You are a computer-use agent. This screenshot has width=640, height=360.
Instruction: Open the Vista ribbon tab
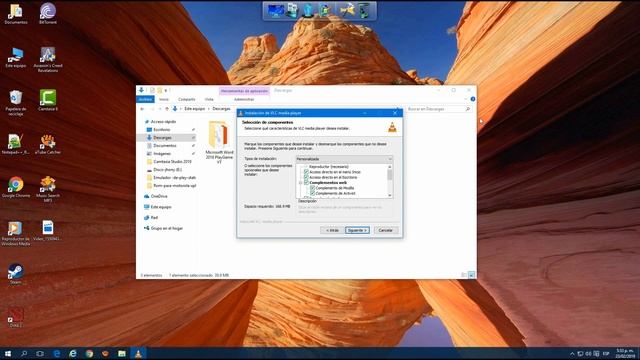(209, 99)
